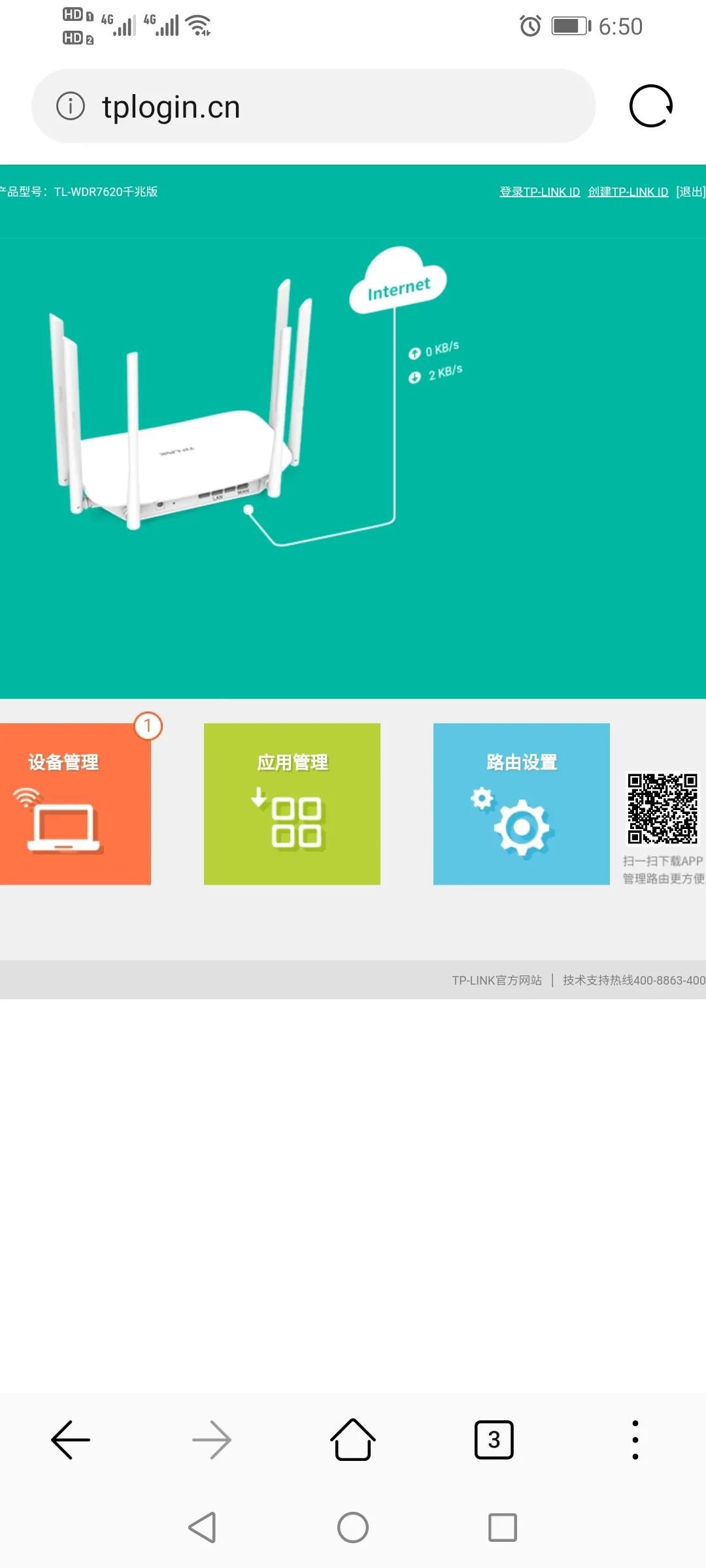Viewport: 706px width, 1568px height.
Task: Tap Android system back triangle button
Action: 203,1527
